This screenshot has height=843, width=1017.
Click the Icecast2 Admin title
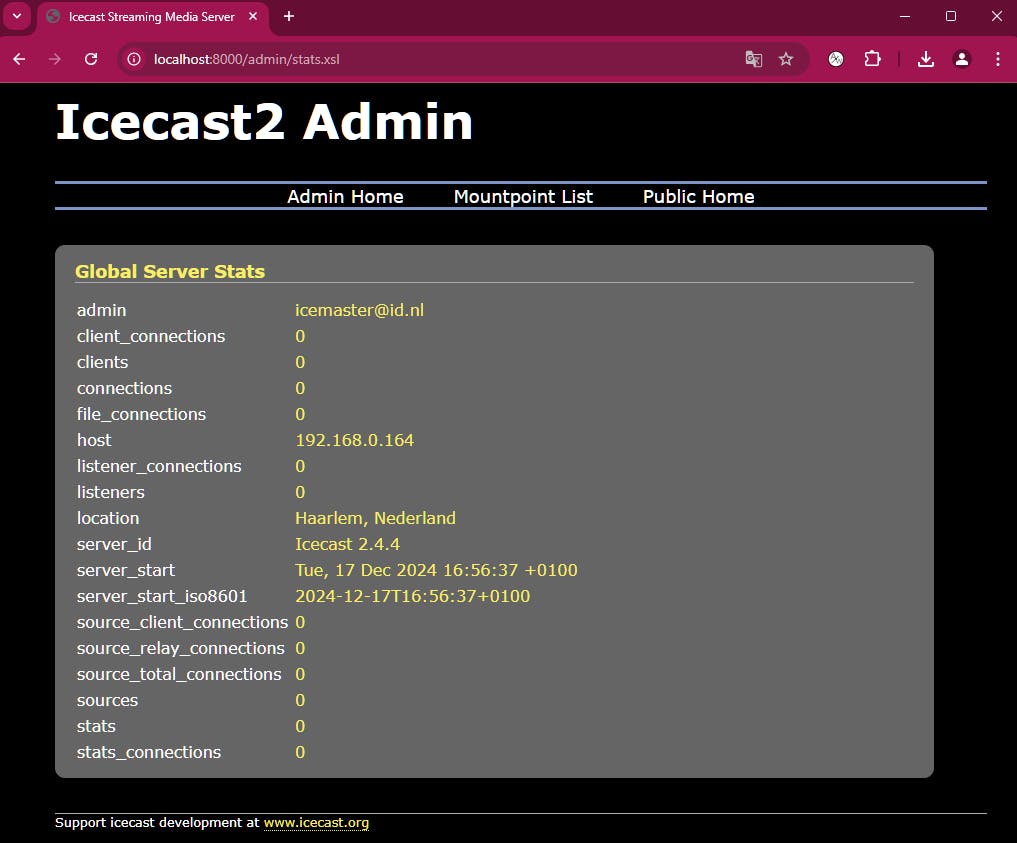[264, 122]
